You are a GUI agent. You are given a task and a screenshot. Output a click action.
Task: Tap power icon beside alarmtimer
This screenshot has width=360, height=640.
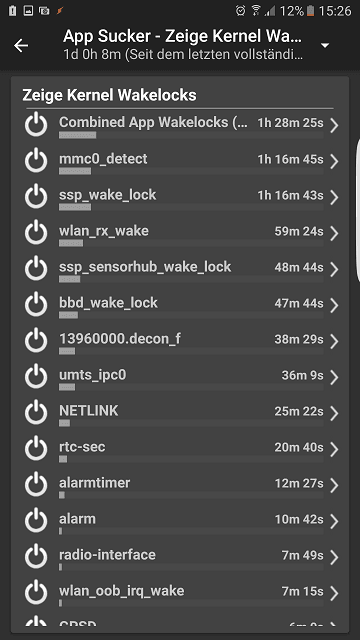[x=36, y=484]
